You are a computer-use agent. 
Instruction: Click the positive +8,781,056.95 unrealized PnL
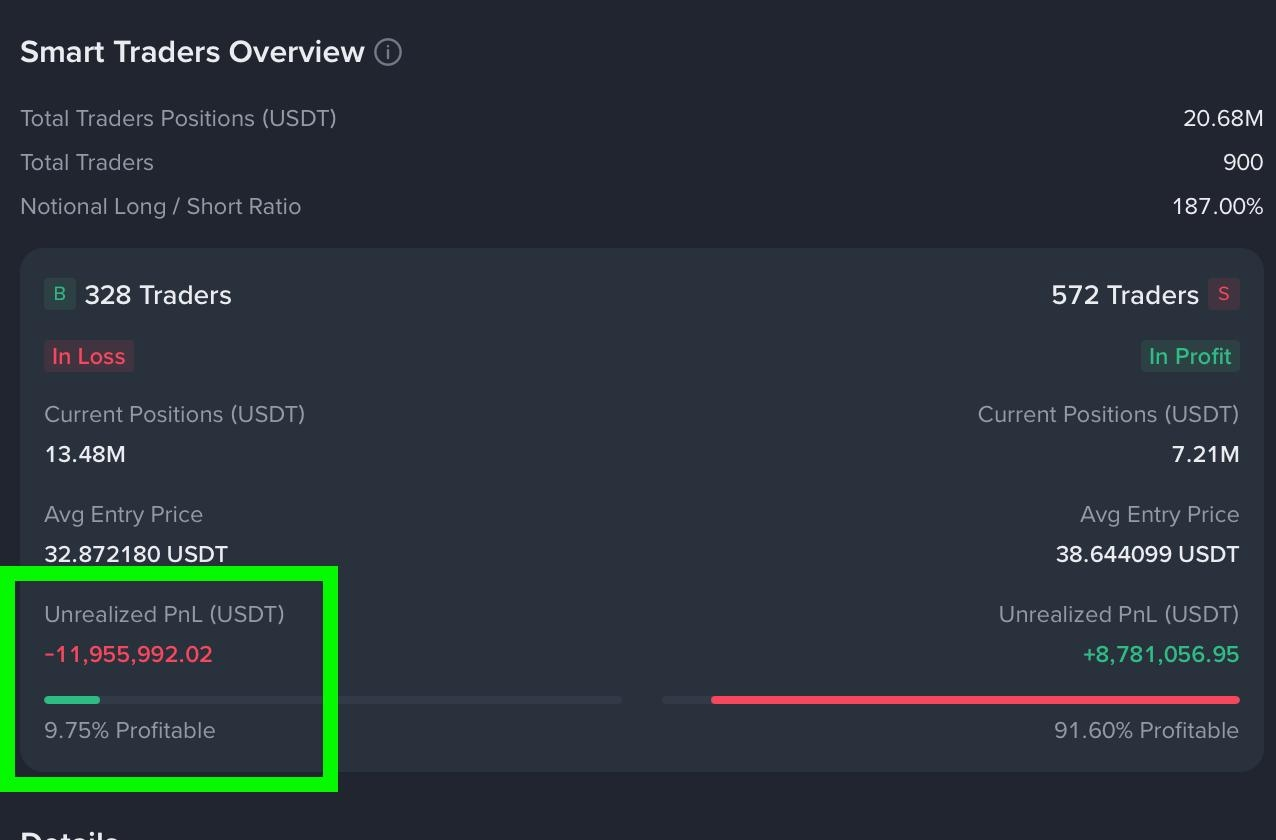click(1160, 654)
